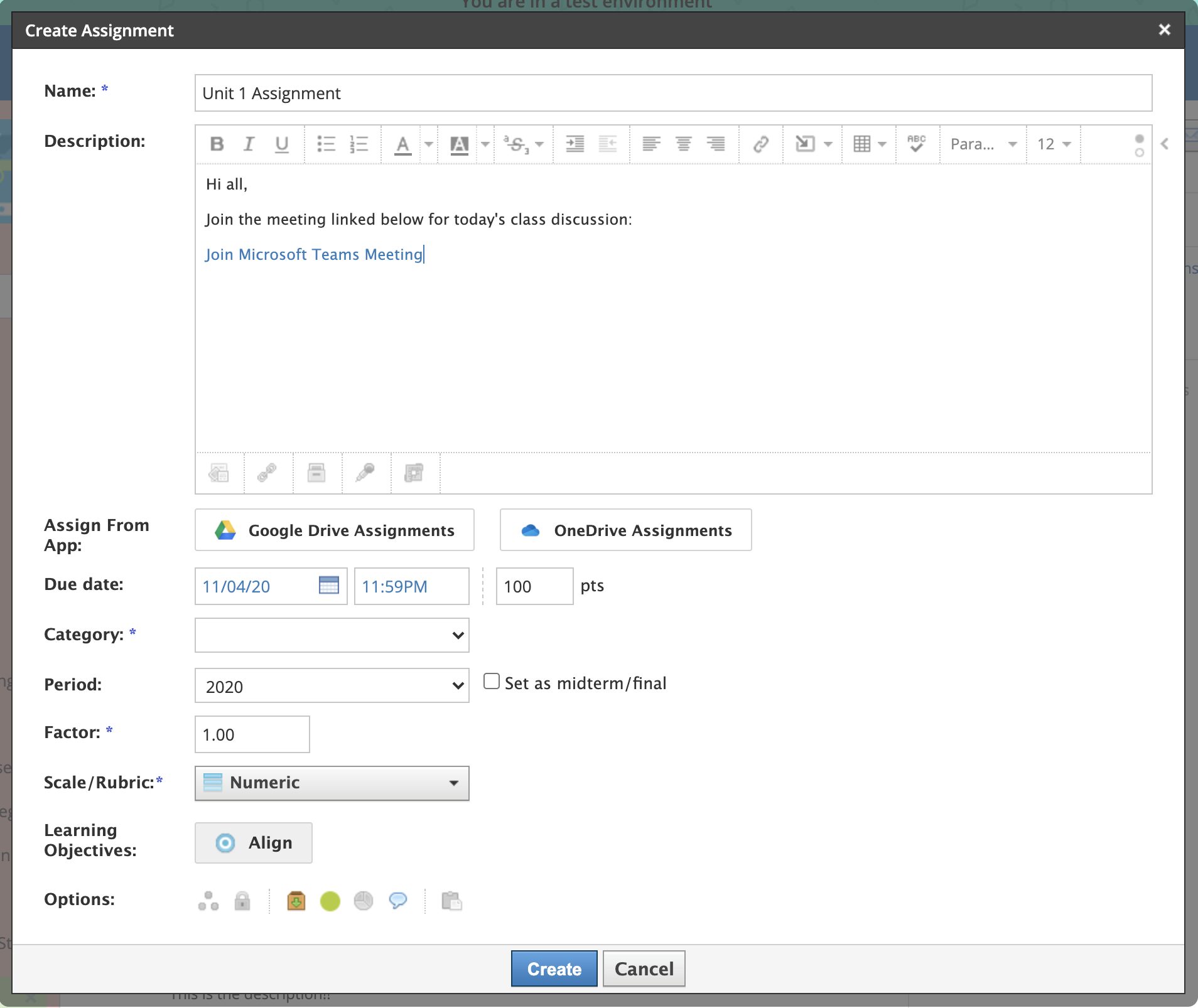The image size is (1198, 1008).
Task: Open the calendar date picker icon
Action: [328, 586]
